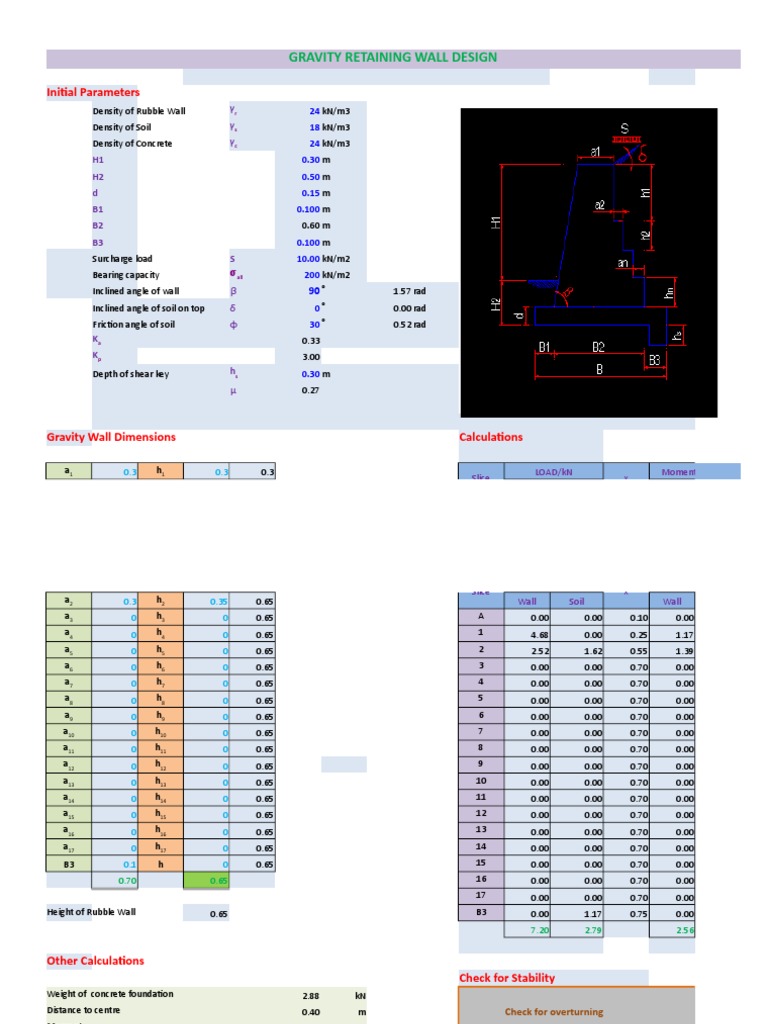The image size is (768, 1024).
Task: Click the 'Friction angle of soil' label
Action: point(133,325)
